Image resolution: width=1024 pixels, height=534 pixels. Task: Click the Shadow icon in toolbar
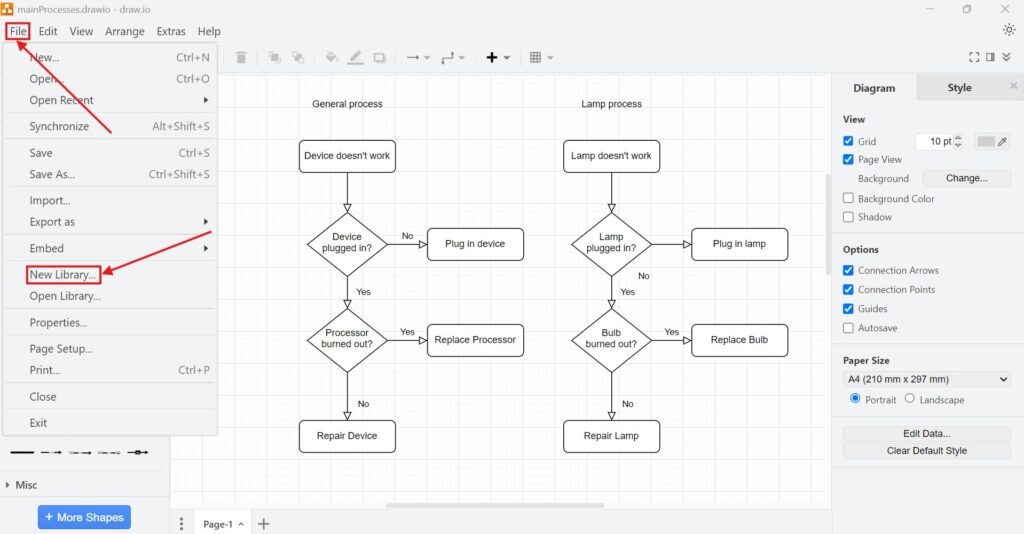380,58
